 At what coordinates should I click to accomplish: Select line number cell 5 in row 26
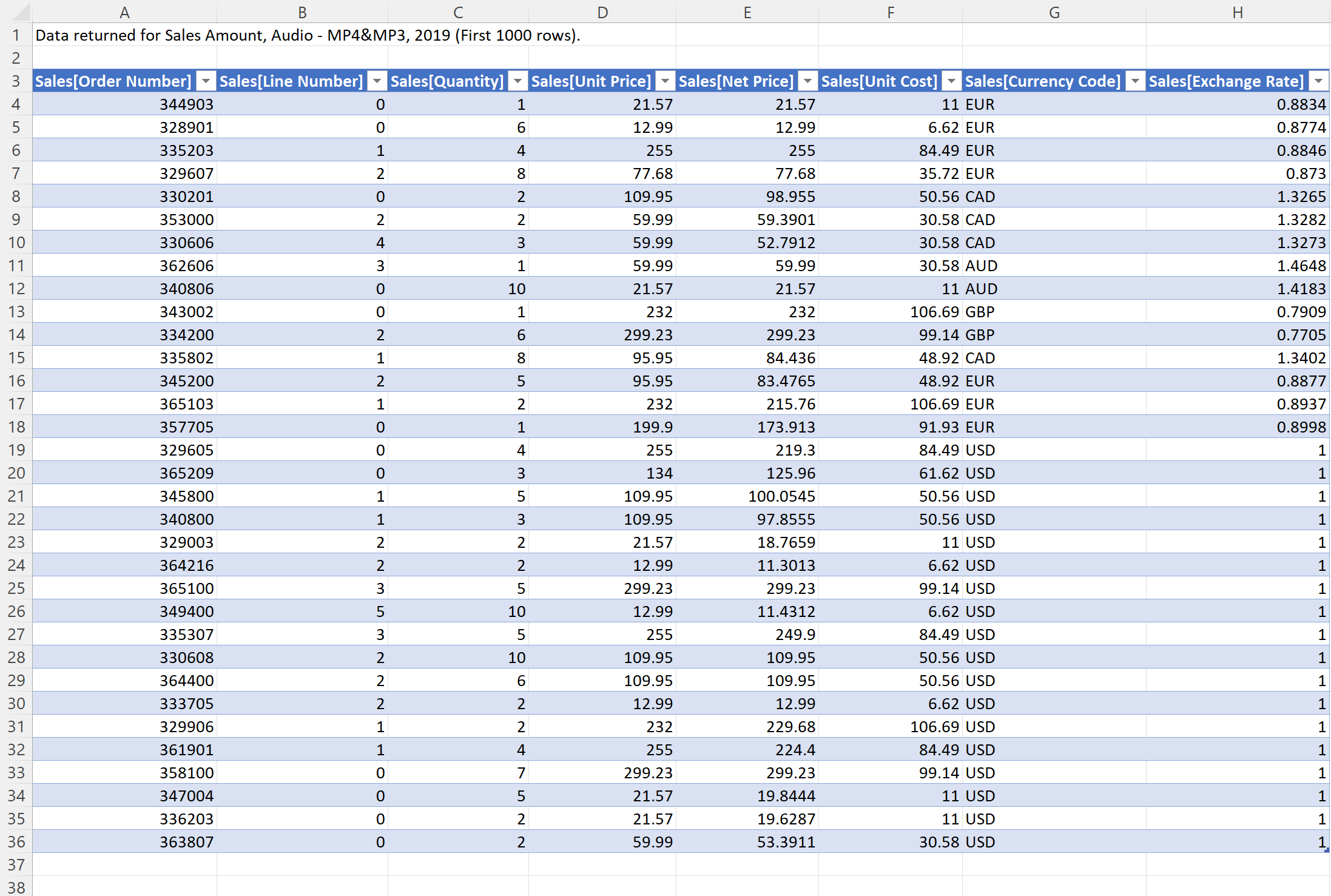click(302, 611)
